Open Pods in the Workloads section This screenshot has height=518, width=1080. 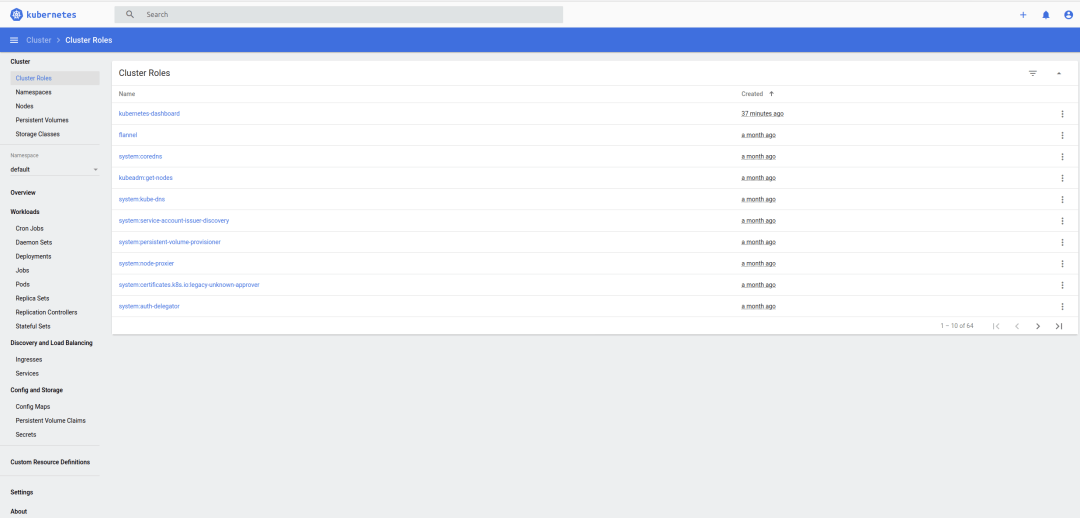pos(22,284)
